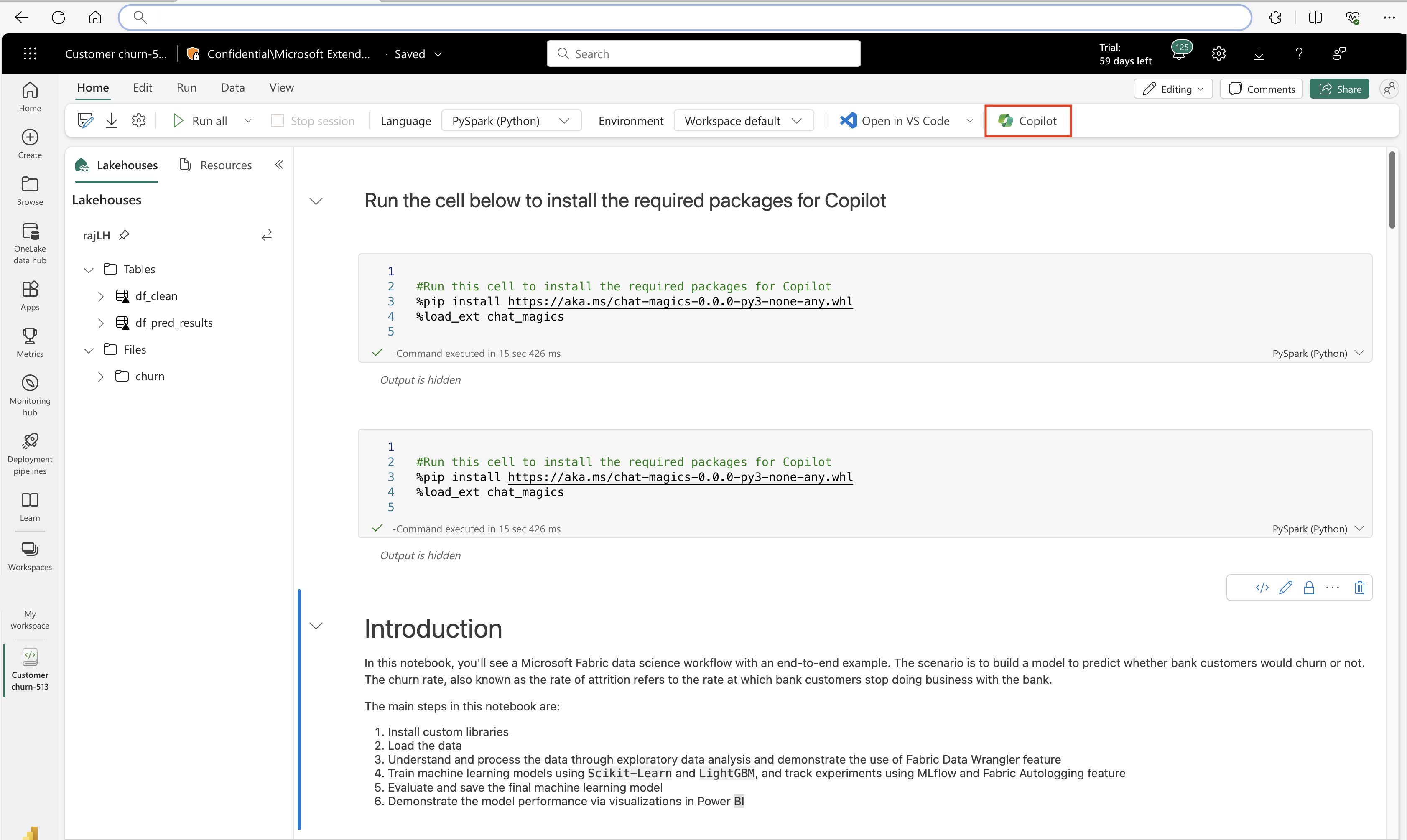Click the search input field
Screen dimensions: 1407x840
click(703, 54)
